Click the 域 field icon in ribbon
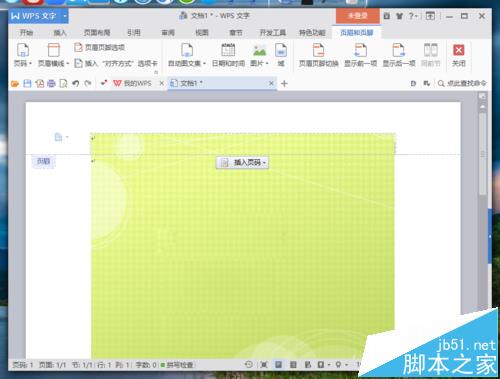Screen dimensions: 500x379 pos(281,50)
